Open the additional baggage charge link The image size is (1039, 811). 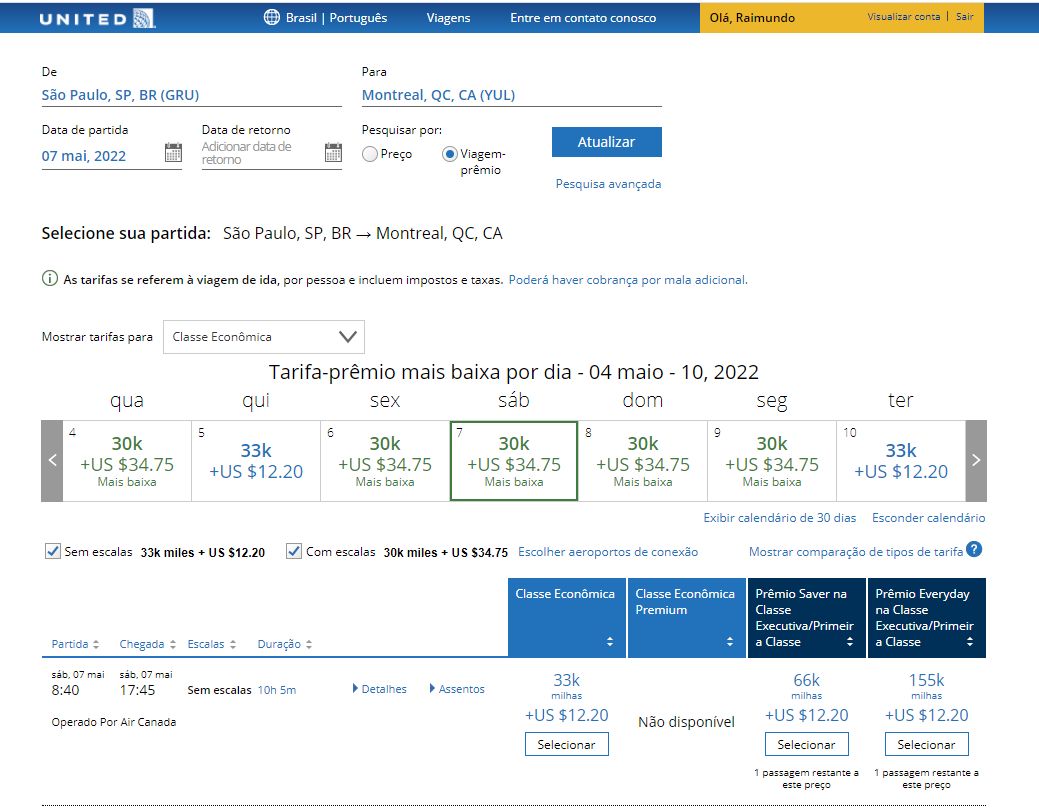pyautogui.click(x=628, y=280)
